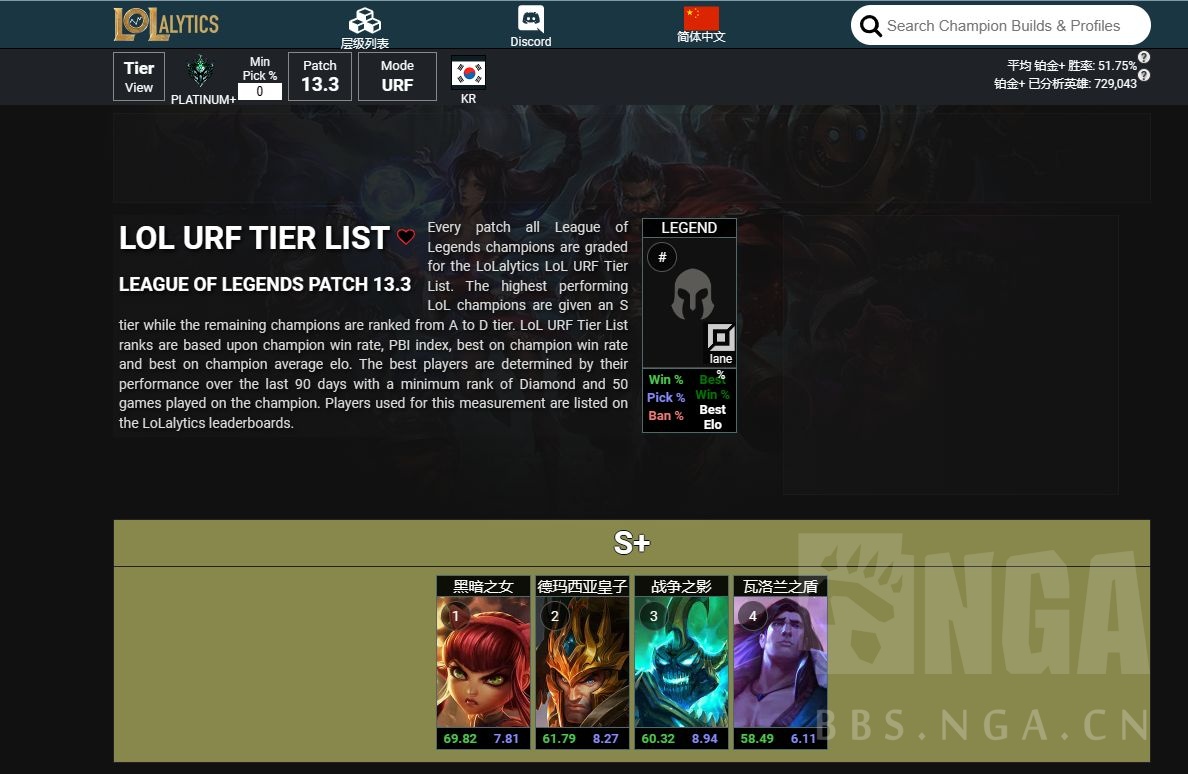This screenshot has width=1188, height=774.
Task: Favorite the tier list with heart icon
Action: point(406,236)
